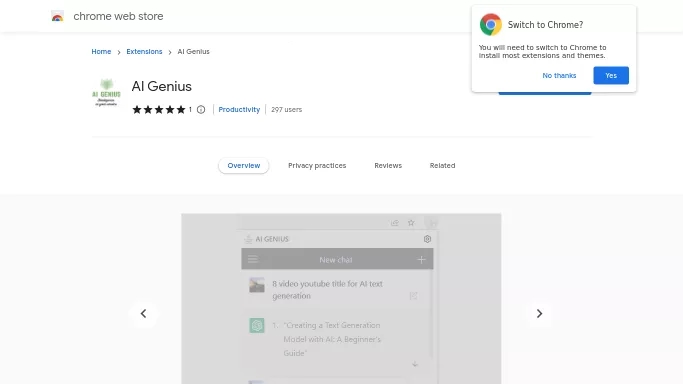Open the Extensions breadcrumb link

pyautogui.click(x=144, y=51)
